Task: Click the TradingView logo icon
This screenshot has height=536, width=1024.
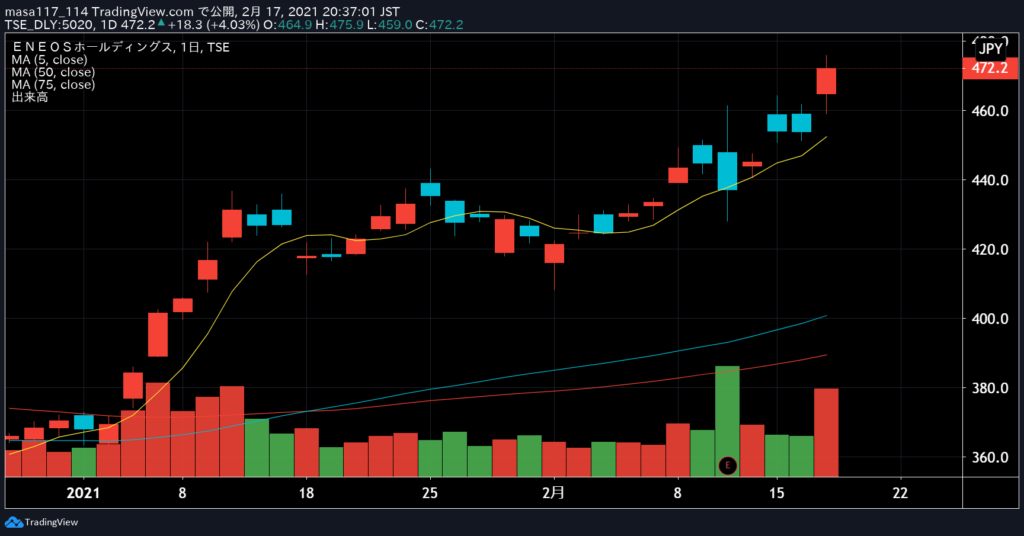Action: pos(13,522)
